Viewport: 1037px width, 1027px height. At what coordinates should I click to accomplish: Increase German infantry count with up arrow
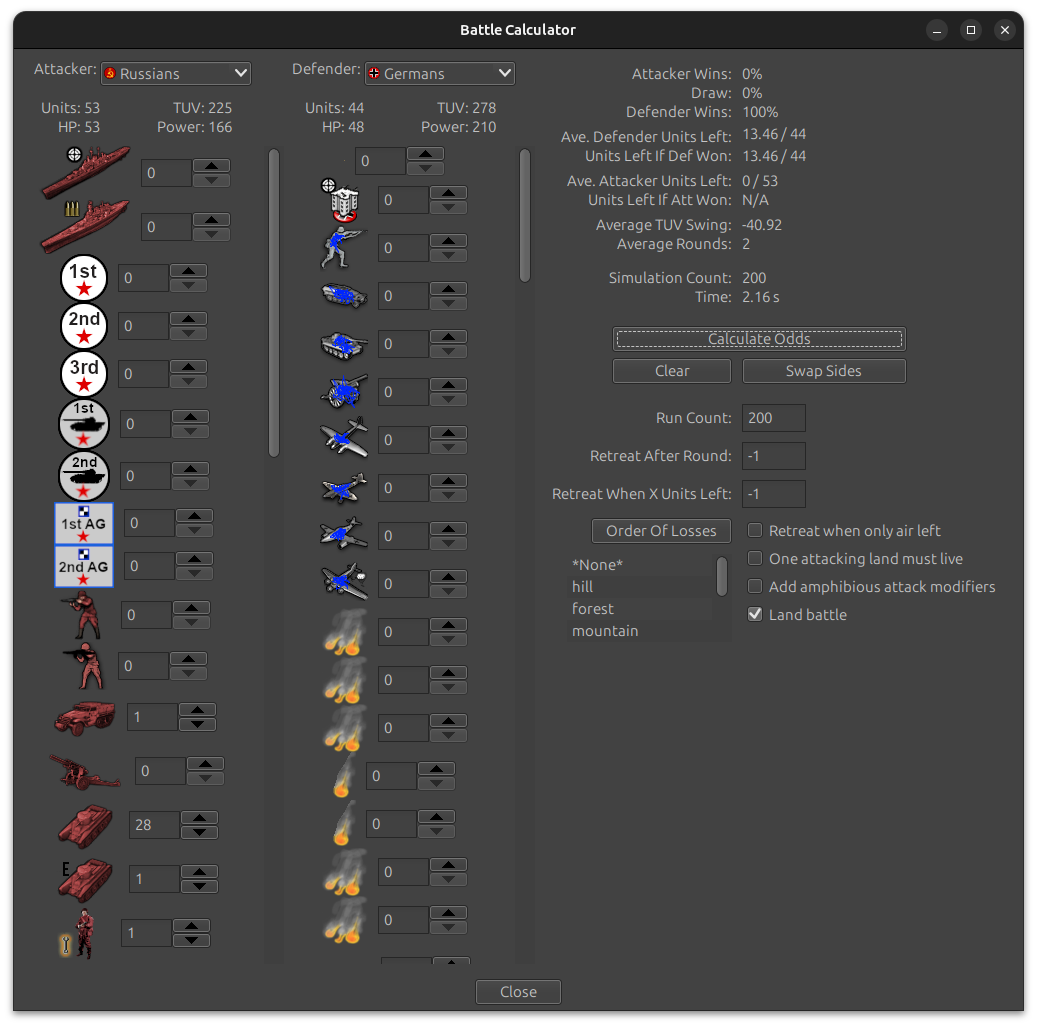[x=448, y=241]
